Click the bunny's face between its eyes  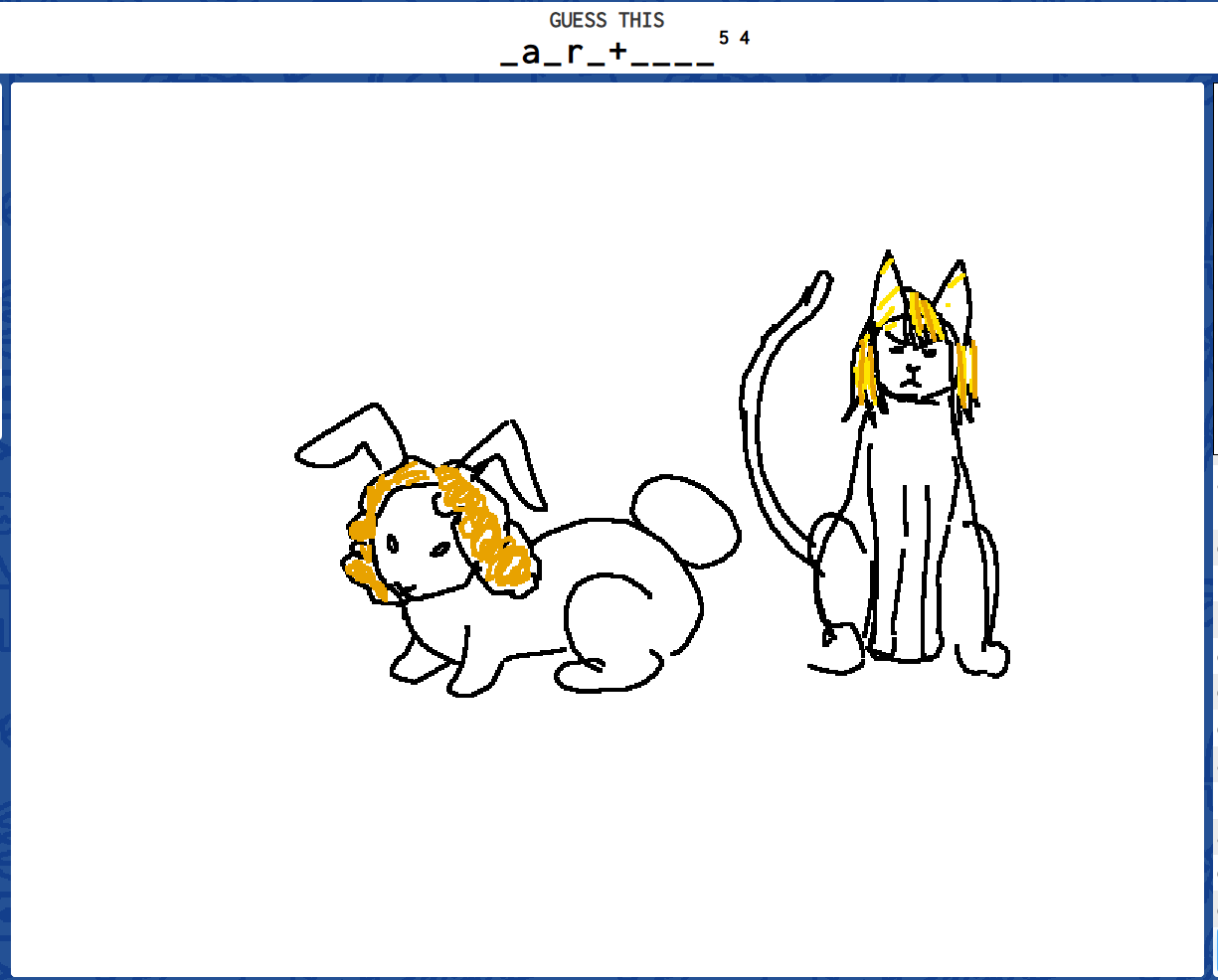click(415, 549)
